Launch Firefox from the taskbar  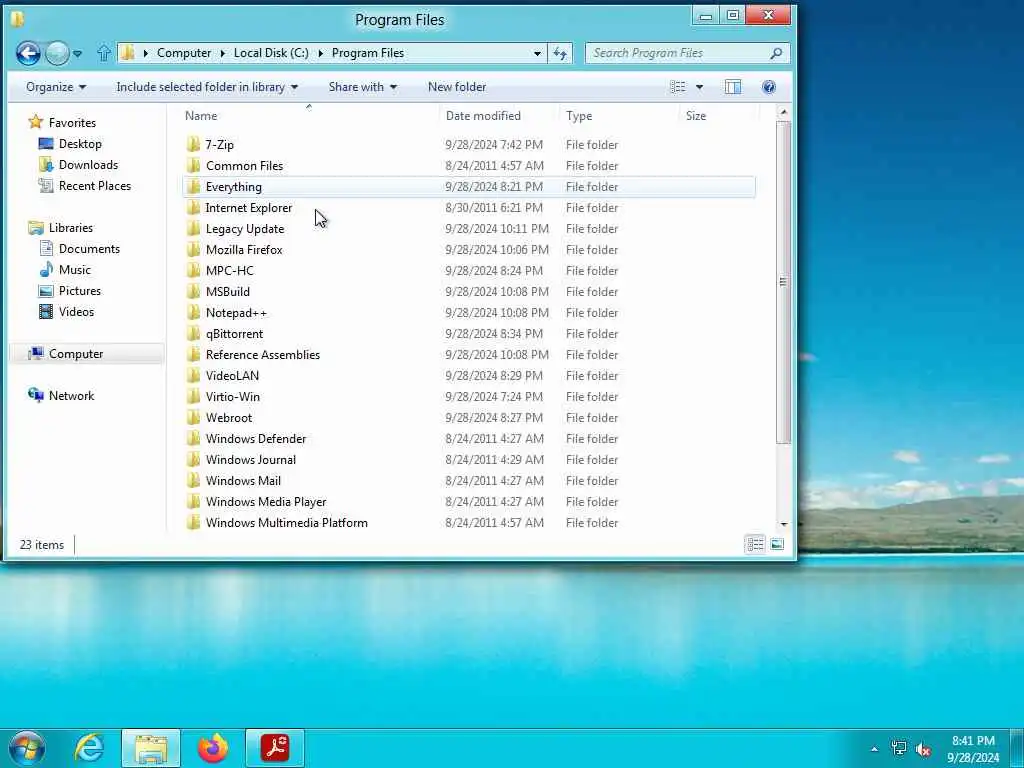click(213, 748)
